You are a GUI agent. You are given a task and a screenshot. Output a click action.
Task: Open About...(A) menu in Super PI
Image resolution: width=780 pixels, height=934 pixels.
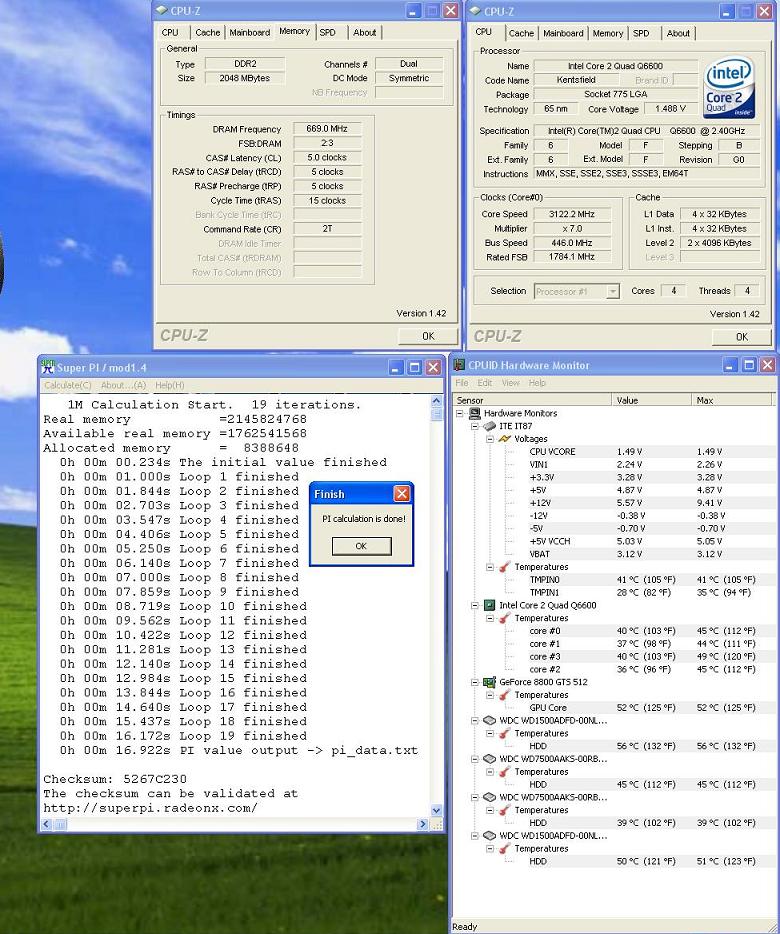pos(123,385)
